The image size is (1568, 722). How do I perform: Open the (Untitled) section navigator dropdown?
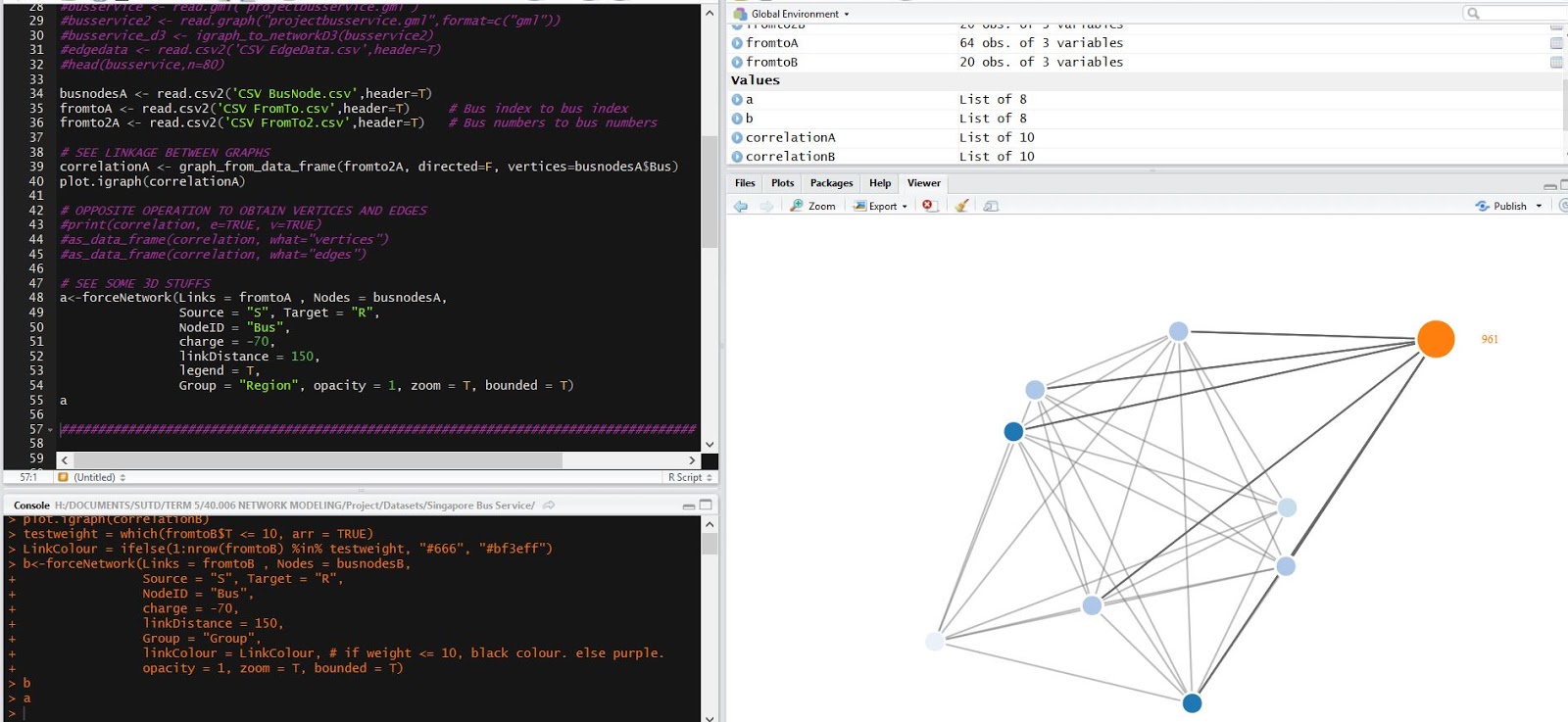point(99,477)
